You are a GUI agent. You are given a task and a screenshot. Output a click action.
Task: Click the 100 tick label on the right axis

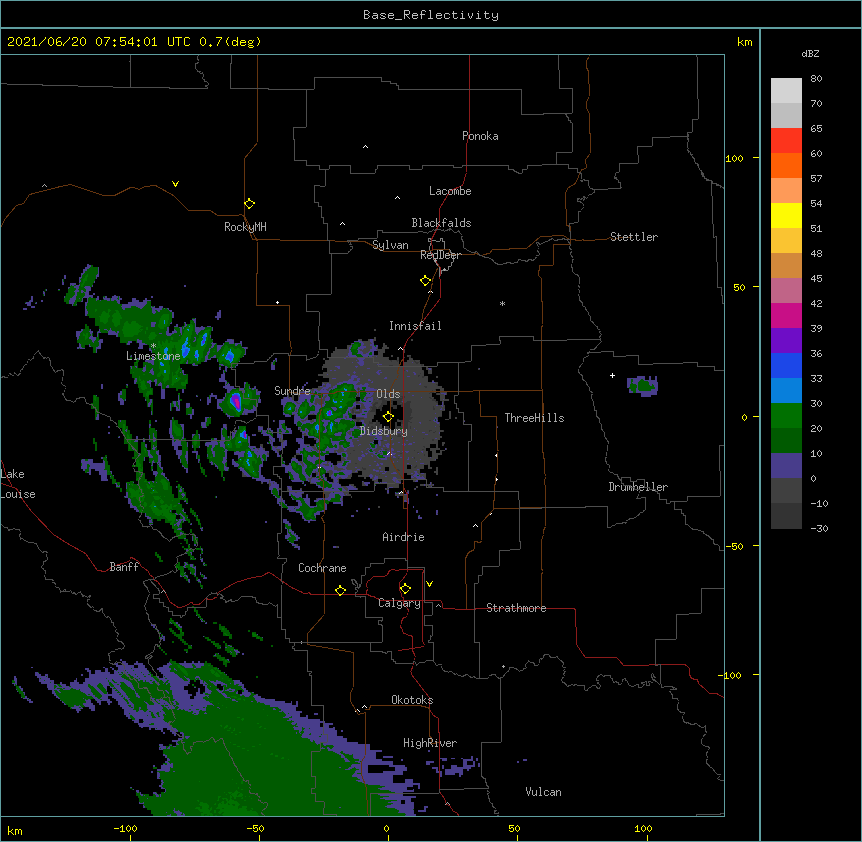734,158
